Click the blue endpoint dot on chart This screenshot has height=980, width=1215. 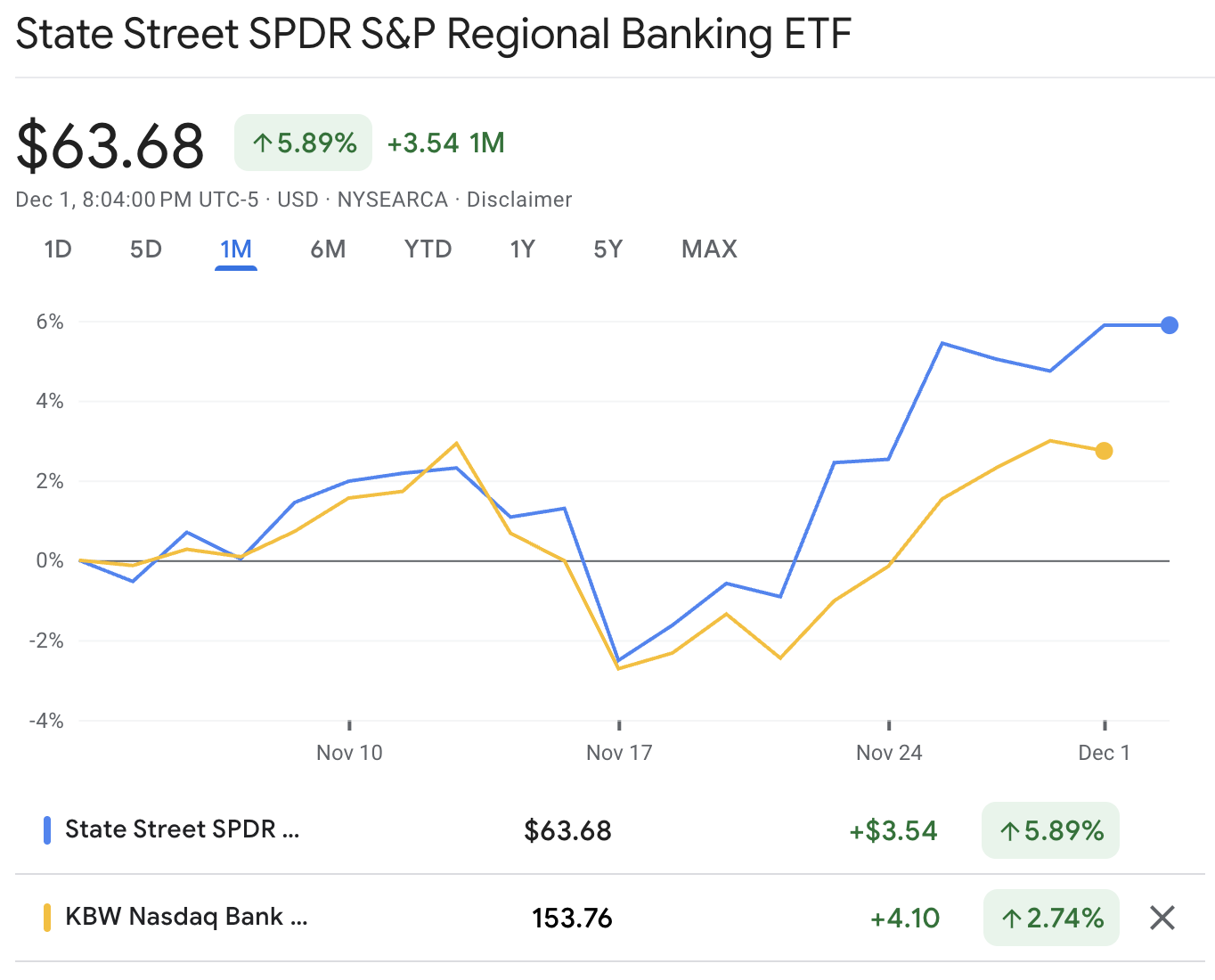pos(1170,325)
